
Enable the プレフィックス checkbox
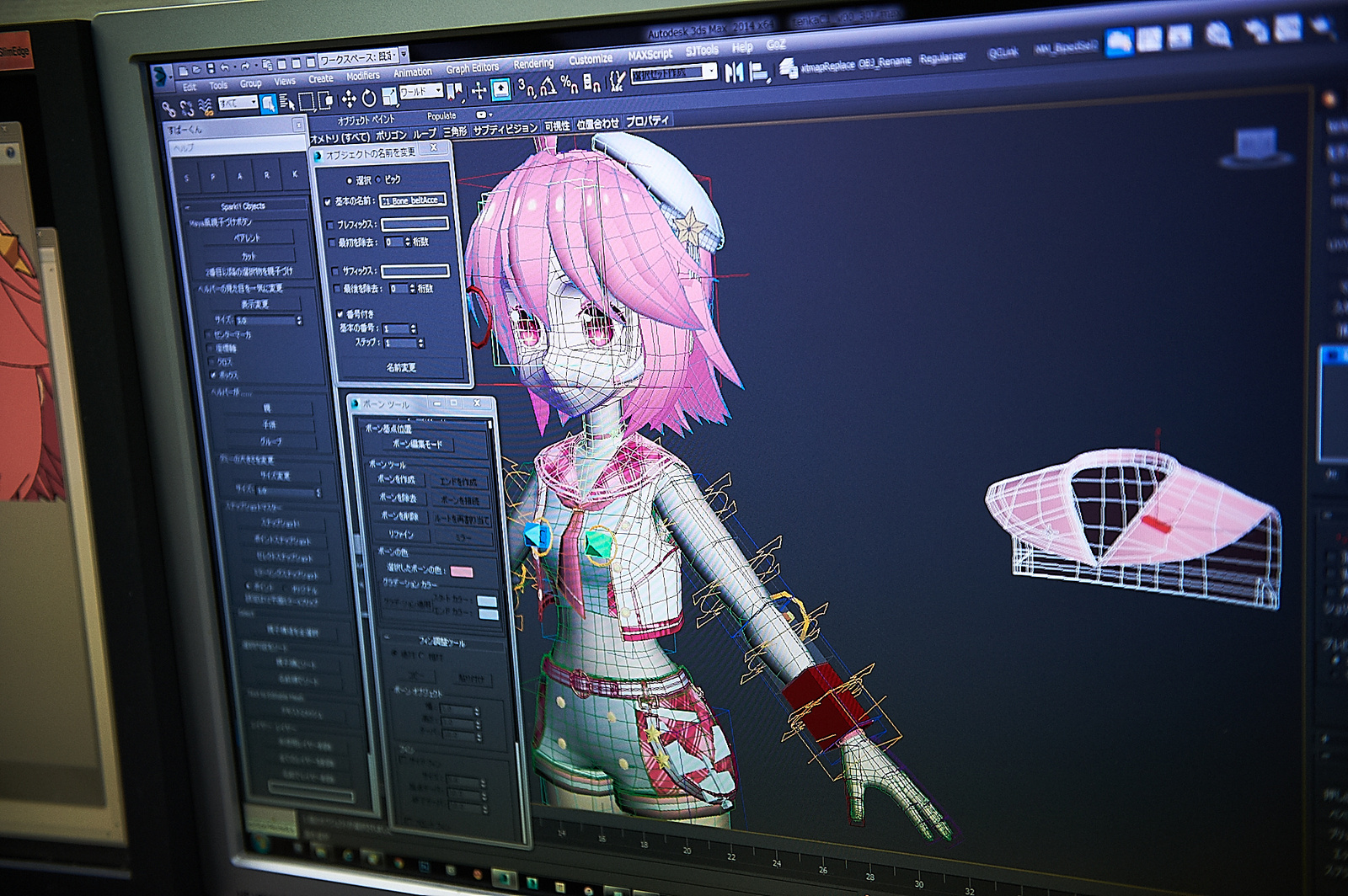coord(330,225)
